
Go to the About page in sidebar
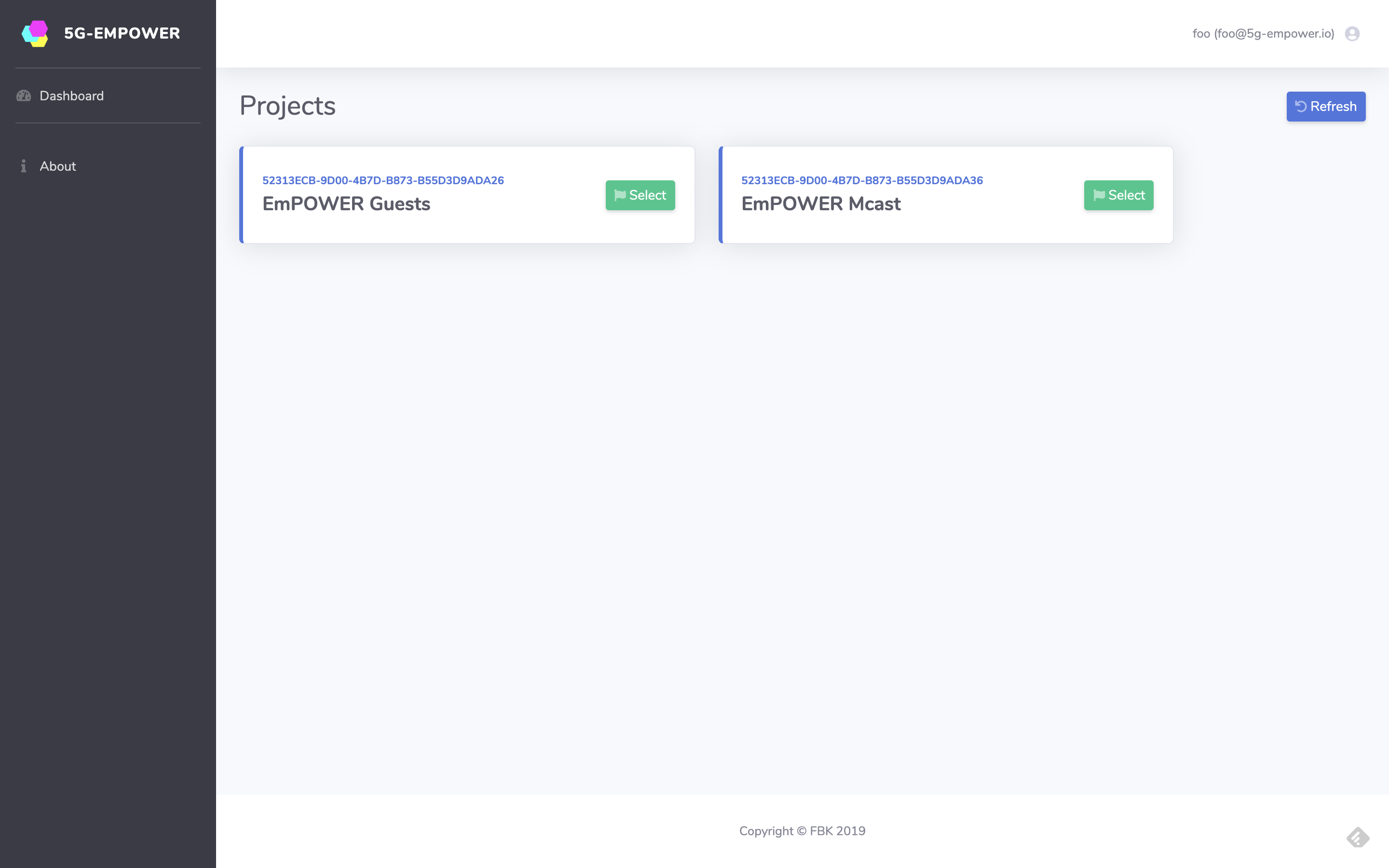point(57,166)
